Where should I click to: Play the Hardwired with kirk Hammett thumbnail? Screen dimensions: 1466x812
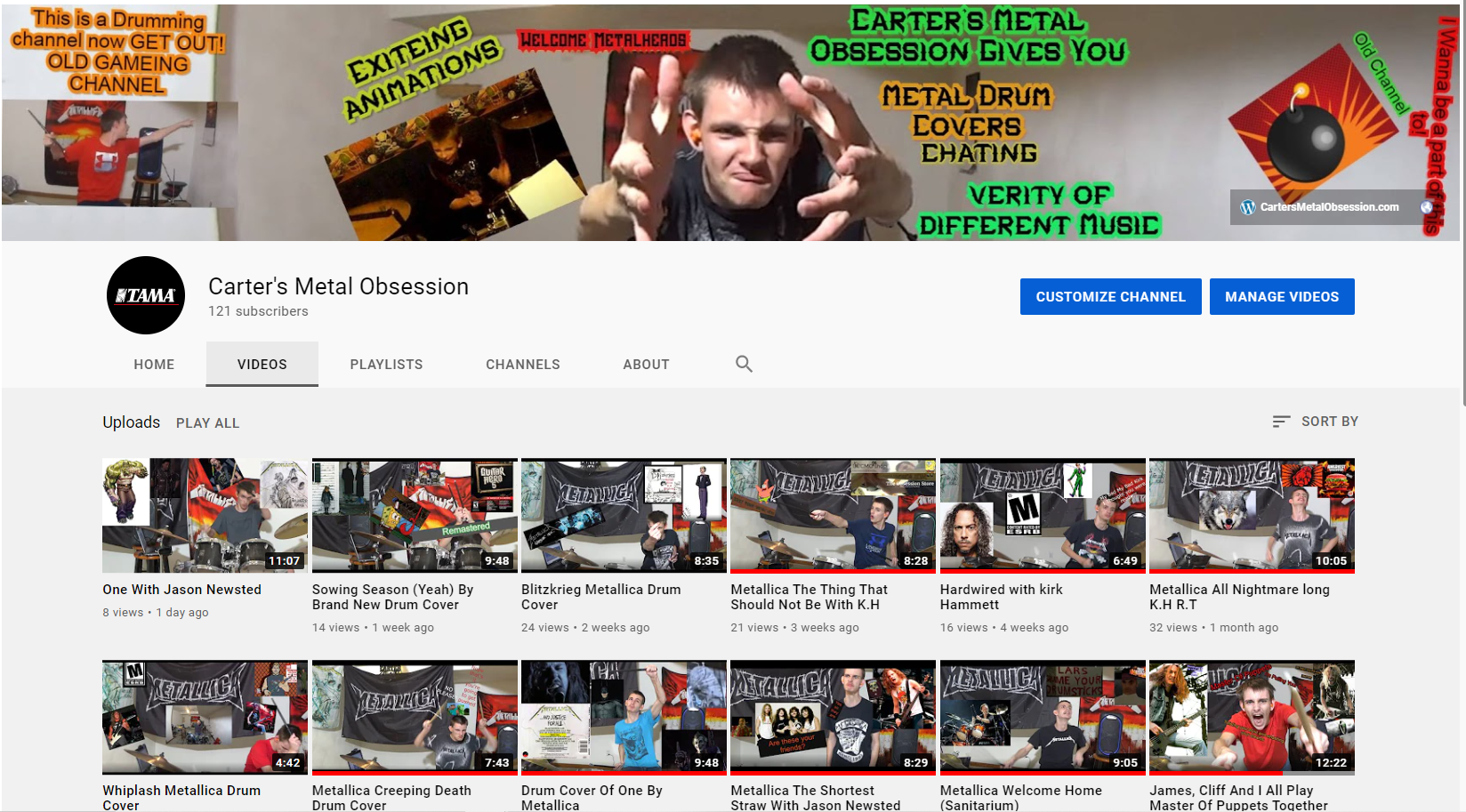coord(1043,516)
